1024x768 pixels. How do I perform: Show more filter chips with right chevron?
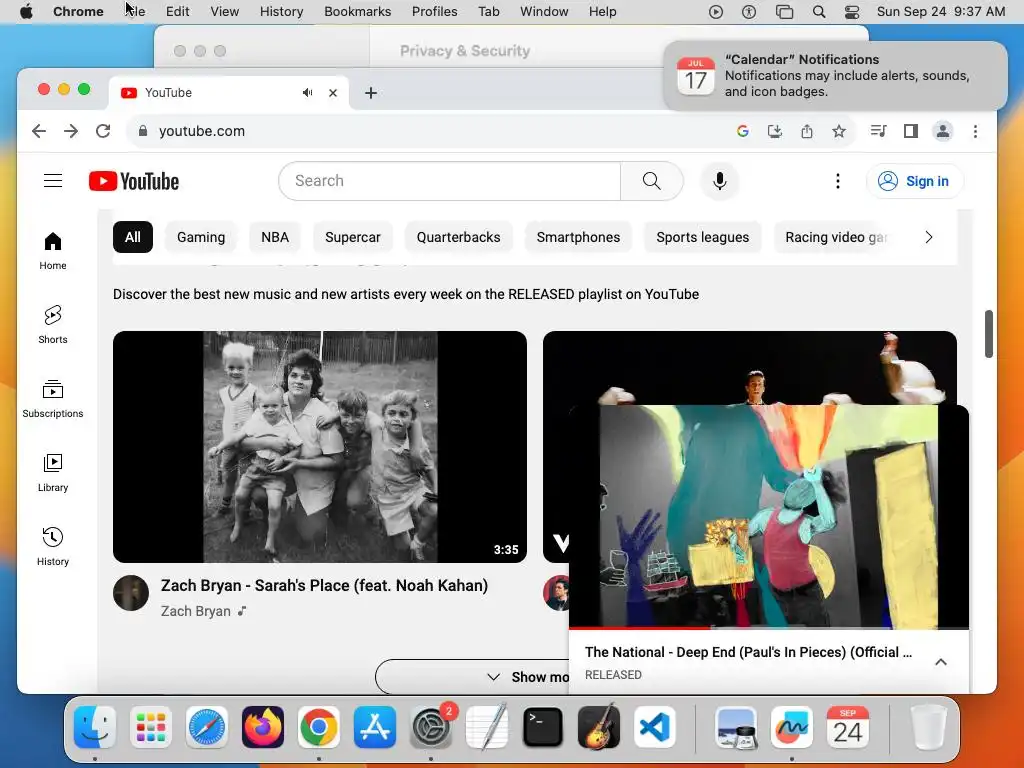click(x=929, y=237)
